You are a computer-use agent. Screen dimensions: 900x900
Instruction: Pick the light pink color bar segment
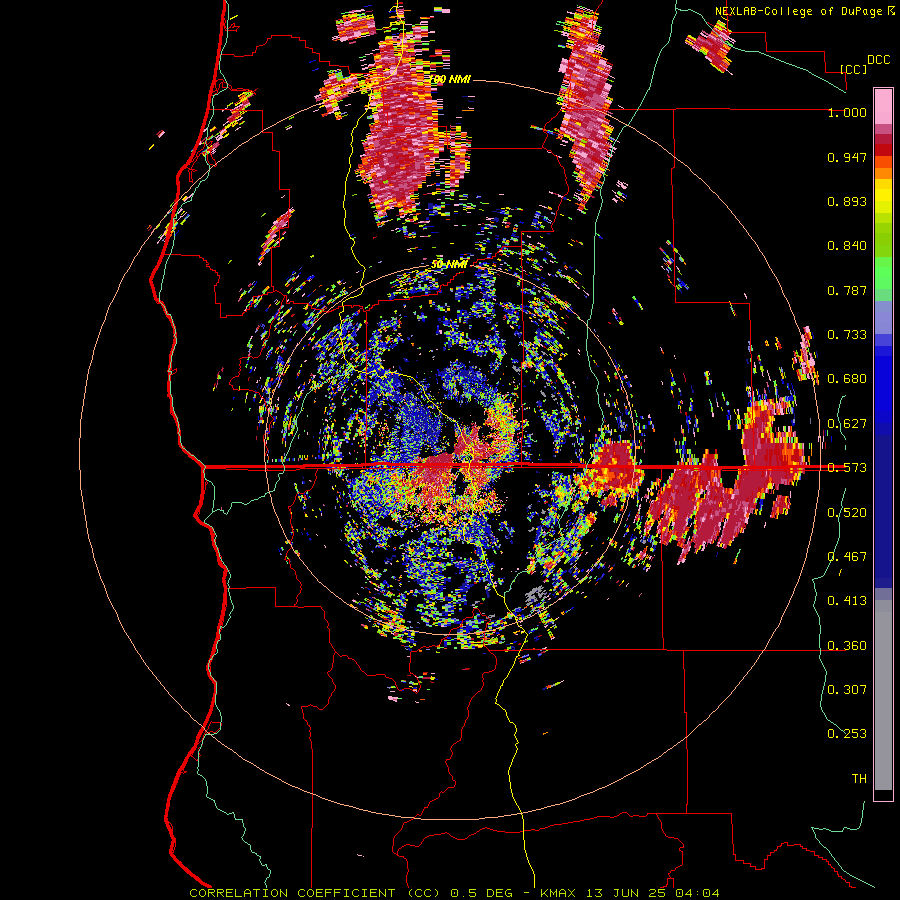883,106
